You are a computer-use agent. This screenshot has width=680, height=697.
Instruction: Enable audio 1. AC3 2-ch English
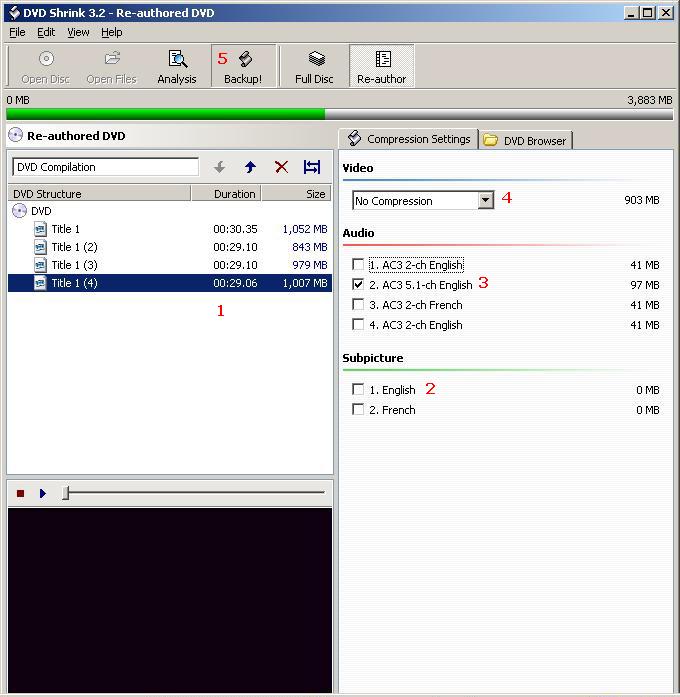point(358,264)
